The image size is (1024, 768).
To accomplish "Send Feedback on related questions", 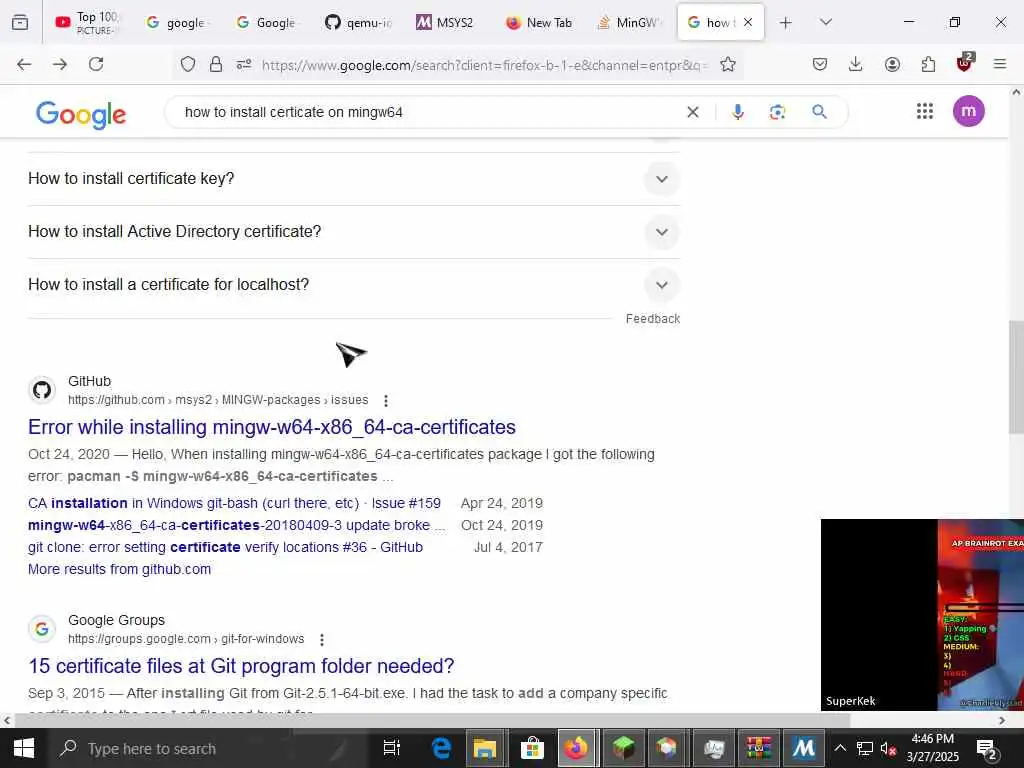I will point(653,319).
